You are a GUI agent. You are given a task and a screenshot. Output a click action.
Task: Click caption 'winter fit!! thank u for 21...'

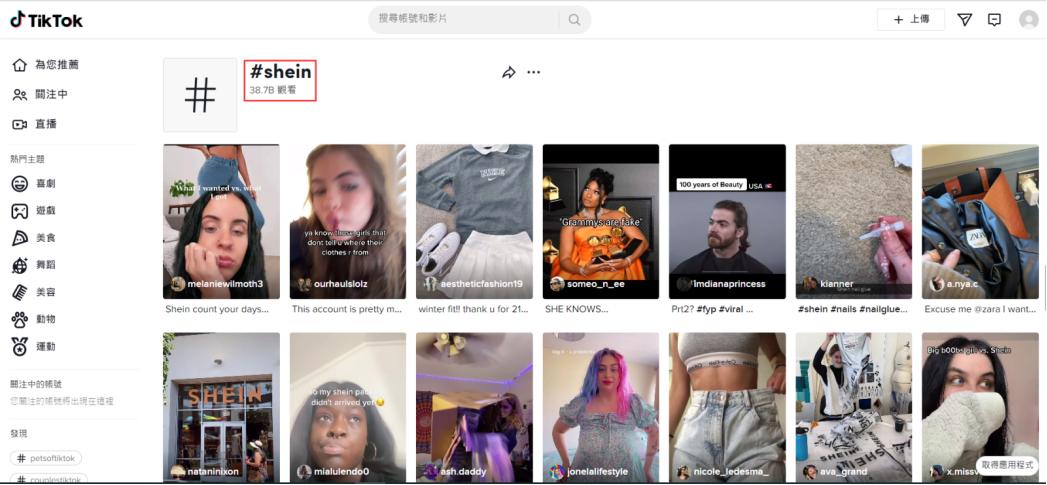coord(473,309)
